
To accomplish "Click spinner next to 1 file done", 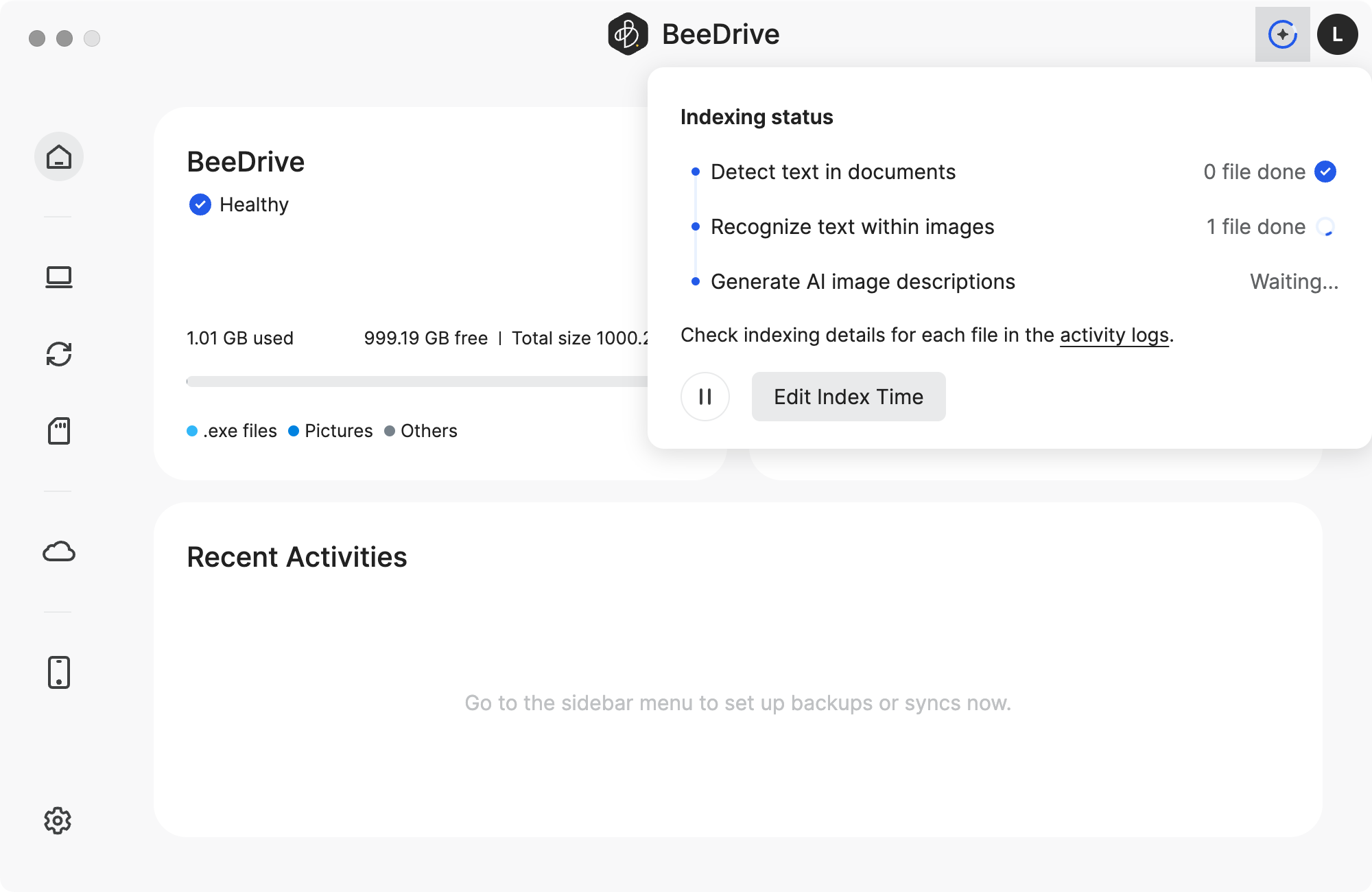I will coord(1325,226).
